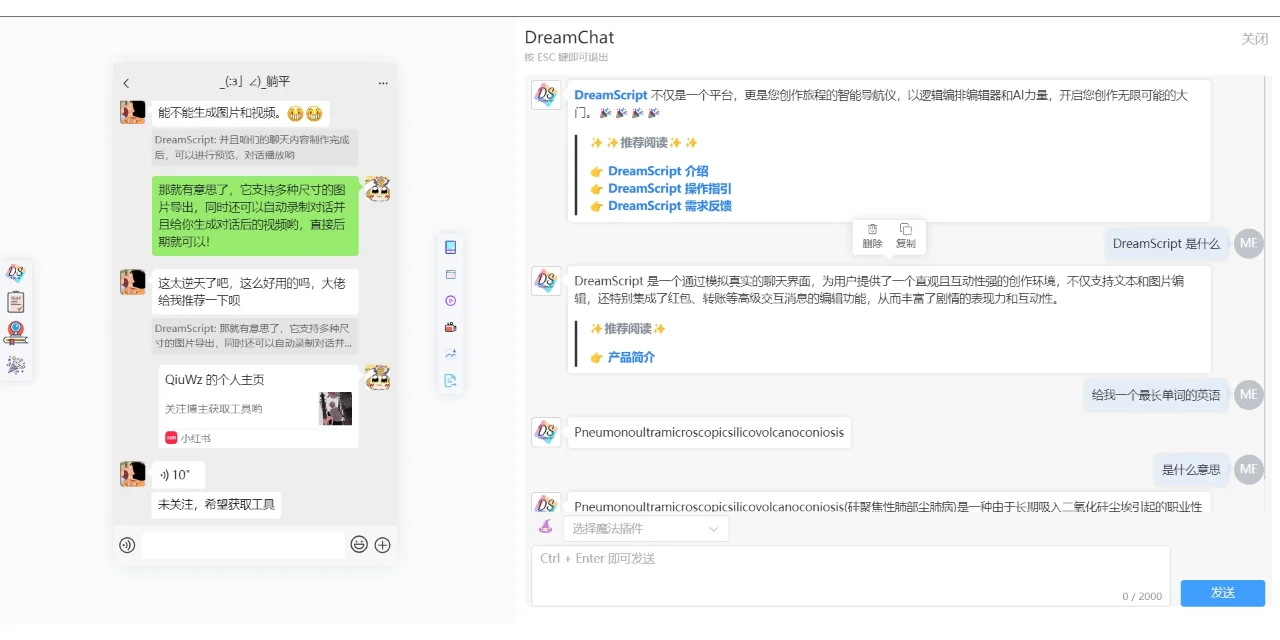This screenshot has width=1280, height=640.
Task: Open the DS DreamScript logo in the left sidebar
Action: coord(16,271)
